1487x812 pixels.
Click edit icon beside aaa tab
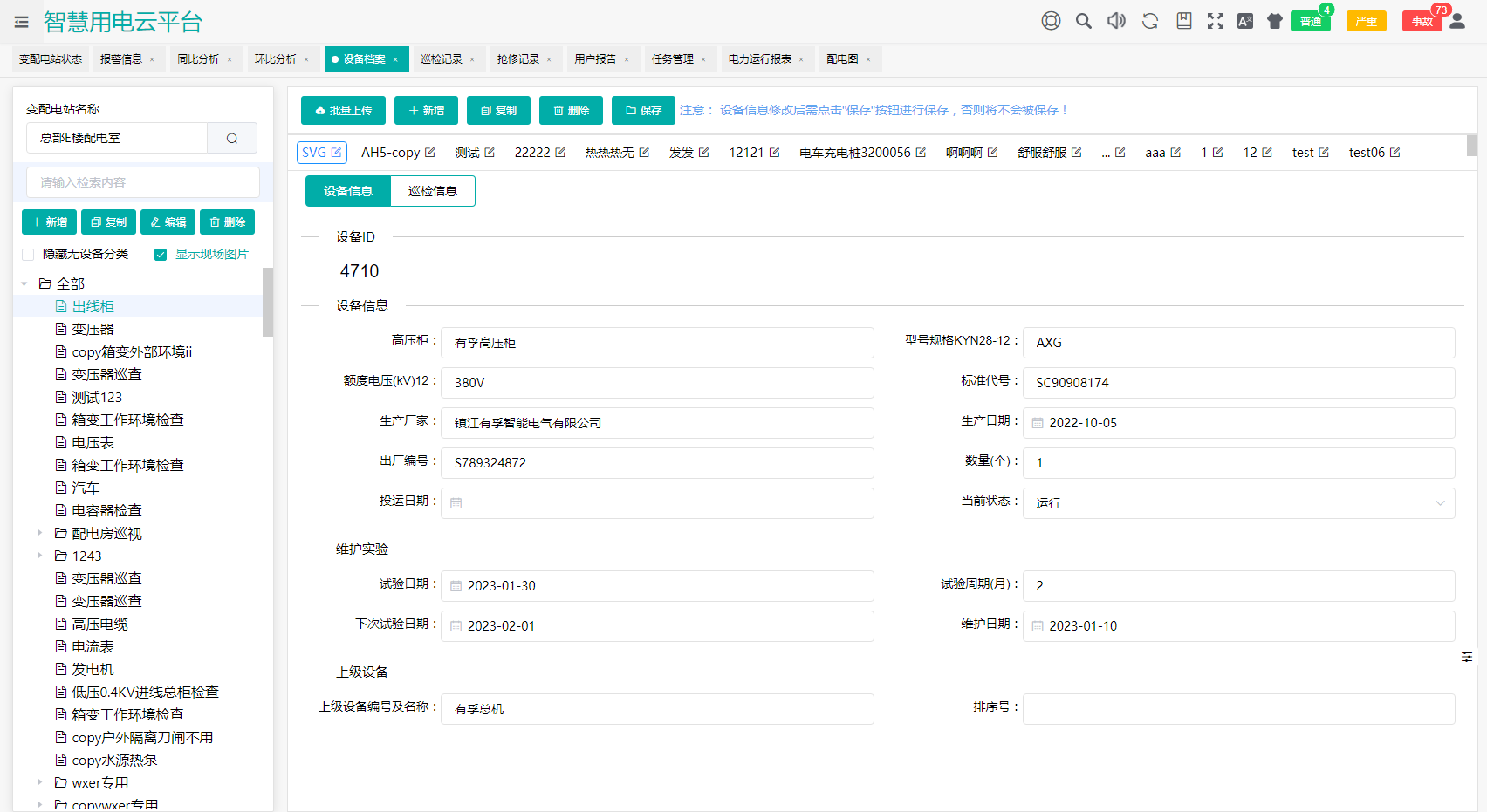(1175, 152)
